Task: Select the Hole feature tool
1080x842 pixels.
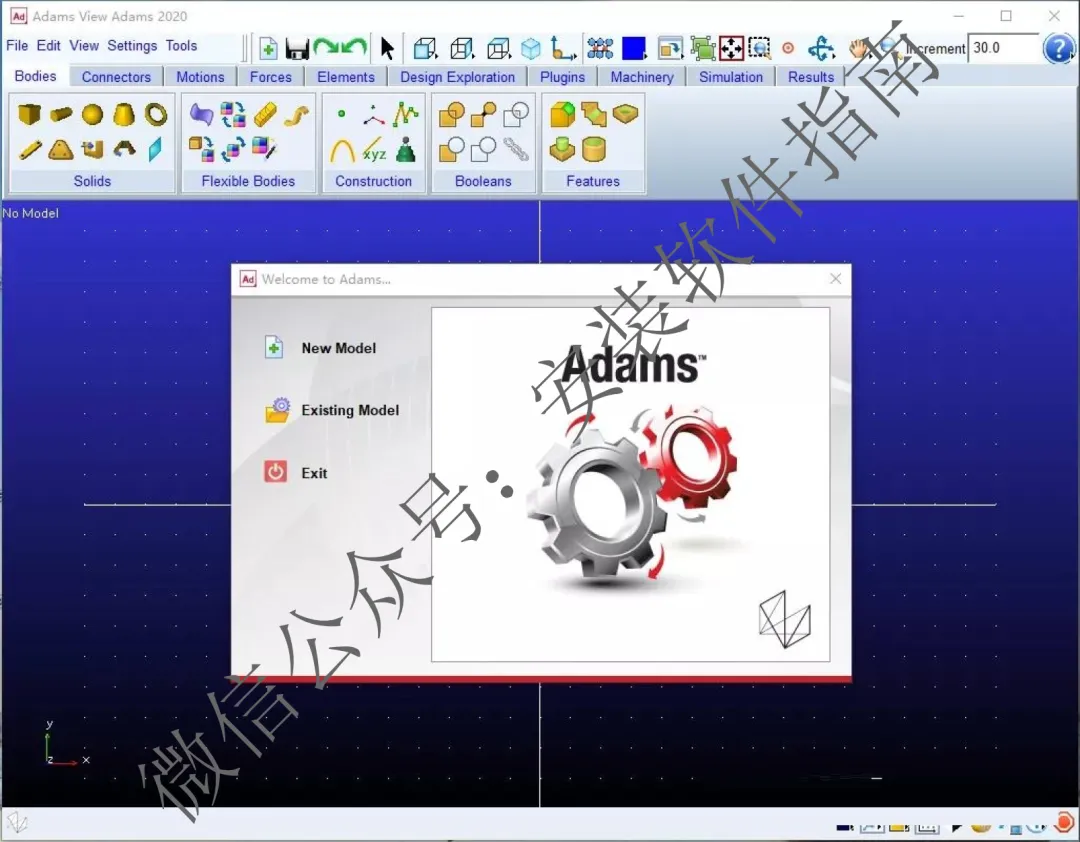Action: 625,113
